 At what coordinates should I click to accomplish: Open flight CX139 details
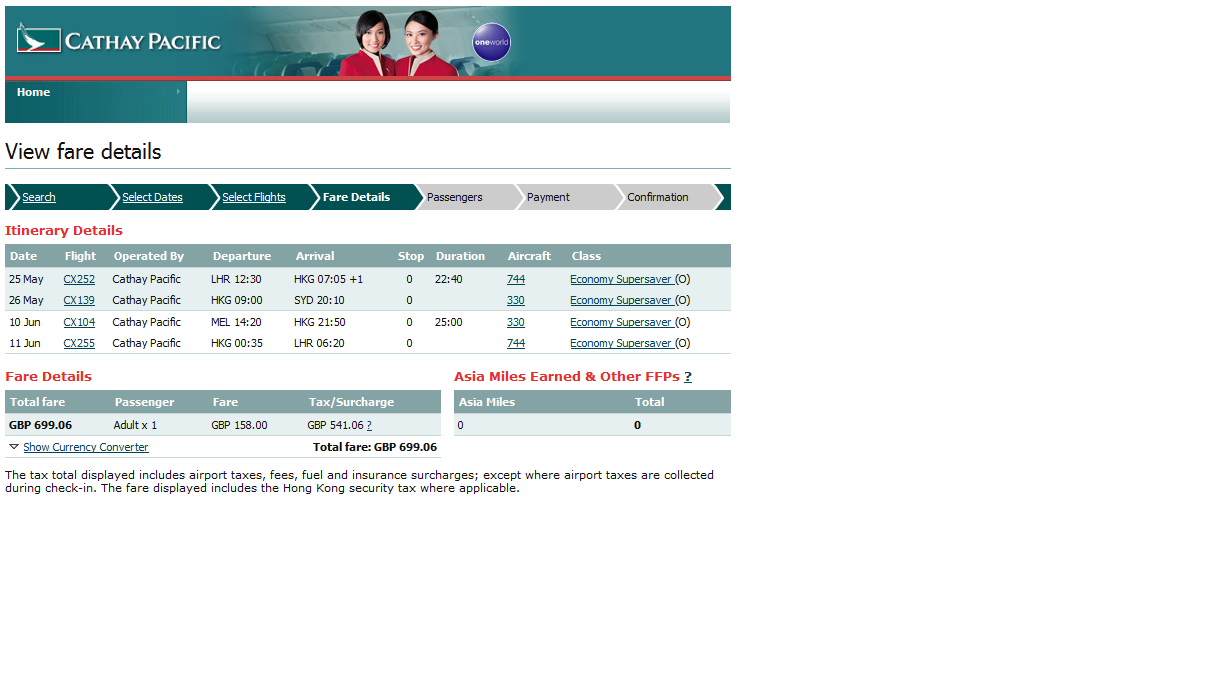click(x=79, y=300)
